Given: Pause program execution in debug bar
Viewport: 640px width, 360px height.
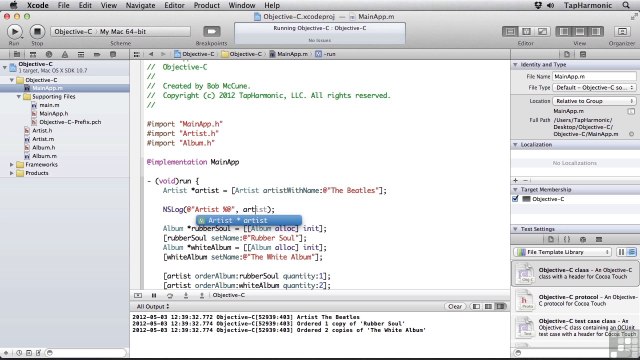Looking at the screenshot, I should click(x=154, y=295).
